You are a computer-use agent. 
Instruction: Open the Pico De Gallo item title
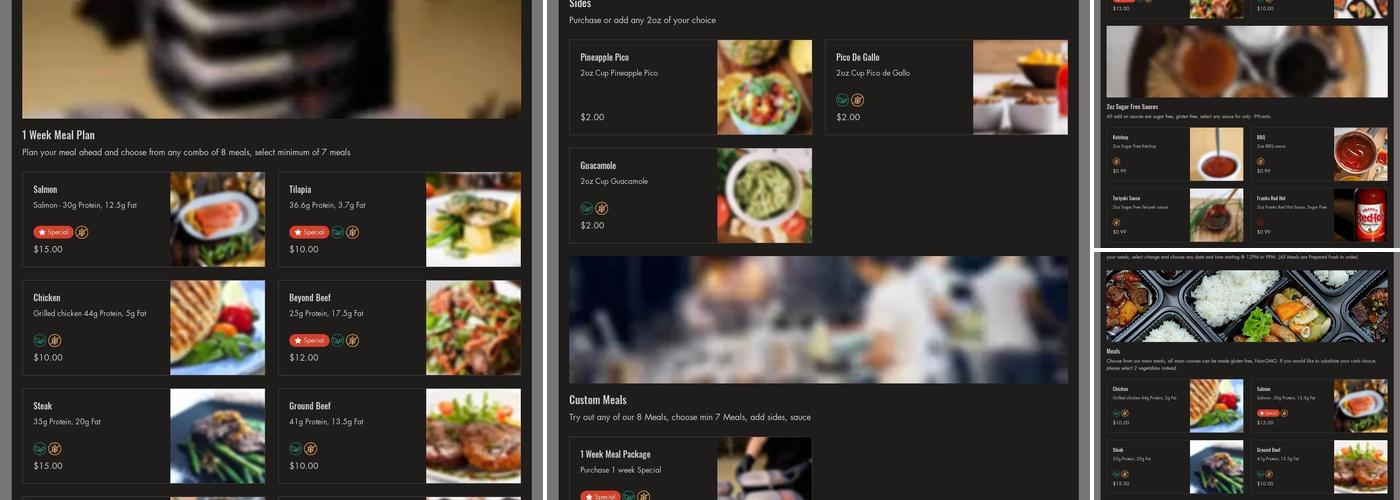click(x=858, y=57)
